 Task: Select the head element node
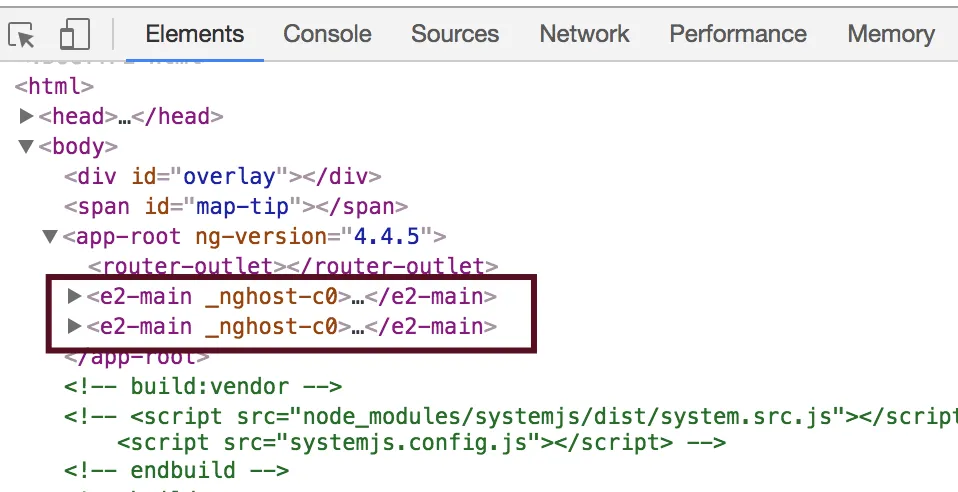pyautogui.click(x=131, y=116)
